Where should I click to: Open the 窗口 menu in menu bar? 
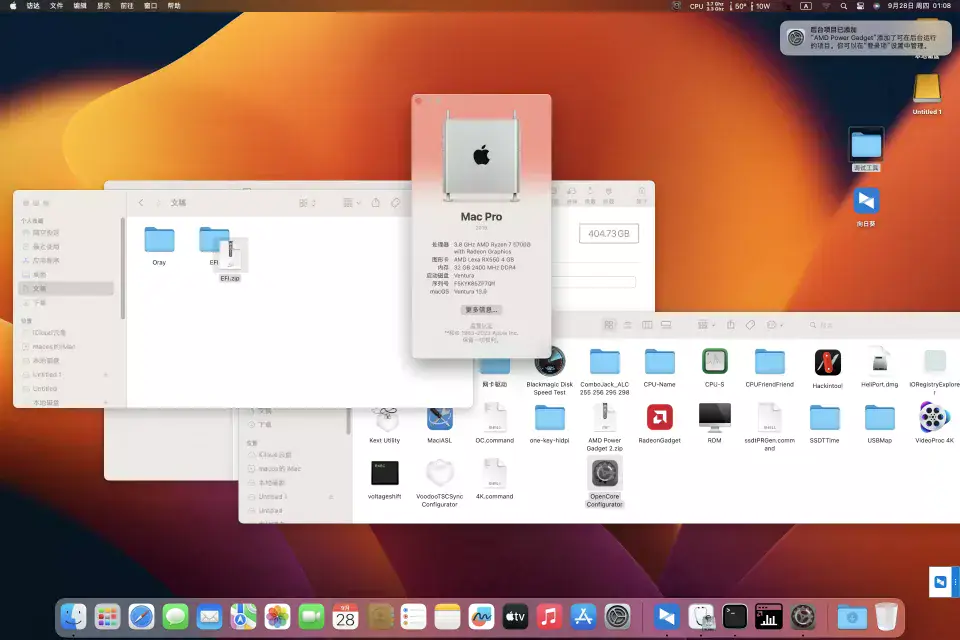(150, 6)
